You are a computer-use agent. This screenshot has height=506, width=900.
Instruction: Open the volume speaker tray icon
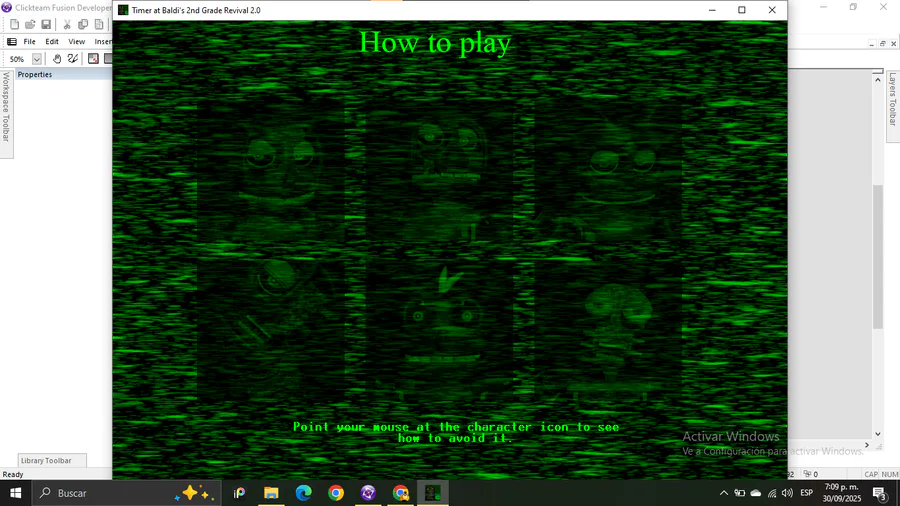pyautogui.click(x=788, y=493)
